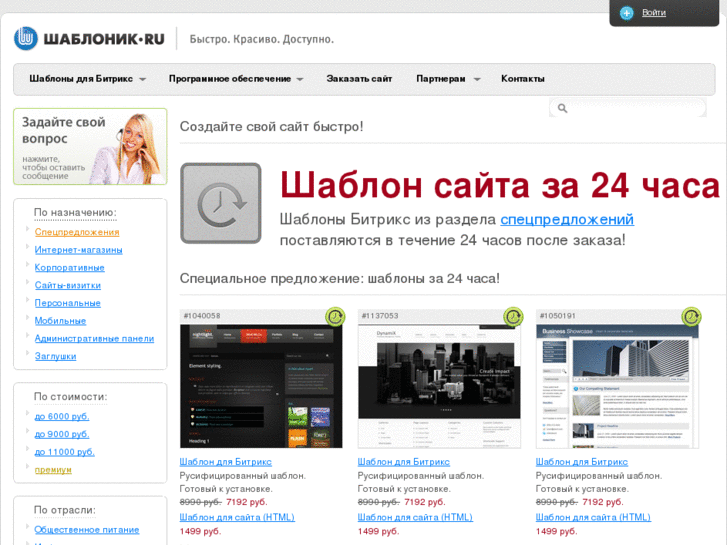Click the #1137053 template number
The height and width of the screenshot is (545, 727).
(380, 316)
